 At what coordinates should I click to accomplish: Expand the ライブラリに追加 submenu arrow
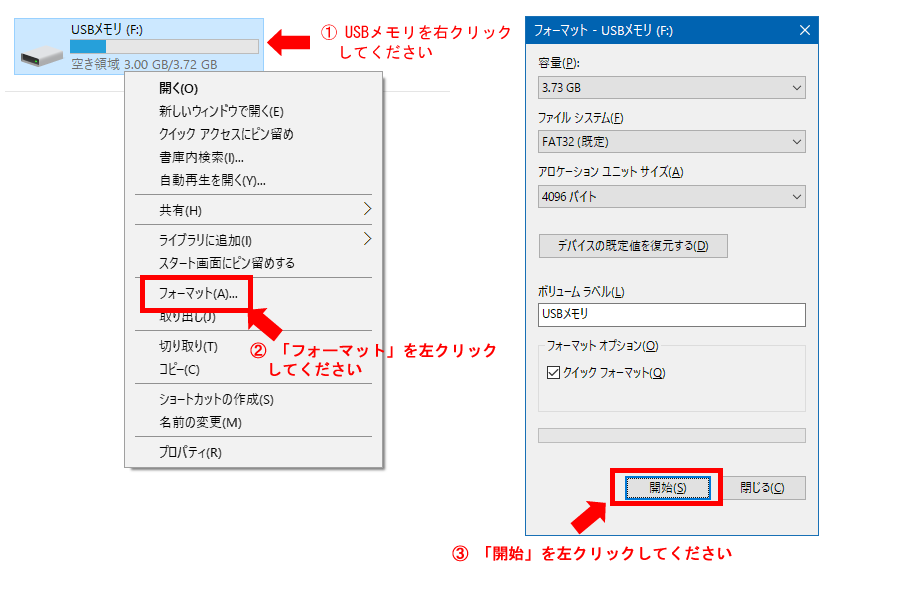(x=367, y=239)
